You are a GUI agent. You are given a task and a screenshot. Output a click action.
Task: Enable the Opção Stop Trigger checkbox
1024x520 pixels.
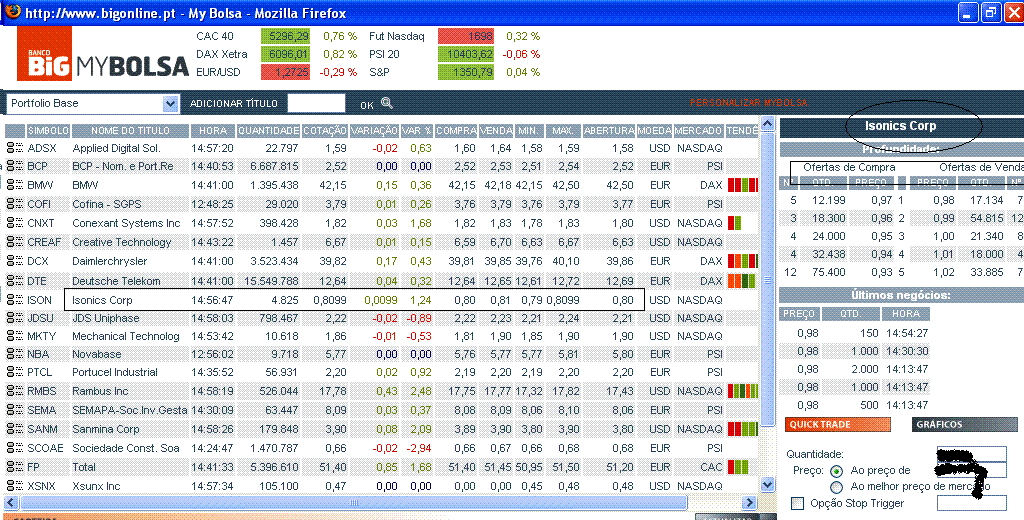(797, 503)
